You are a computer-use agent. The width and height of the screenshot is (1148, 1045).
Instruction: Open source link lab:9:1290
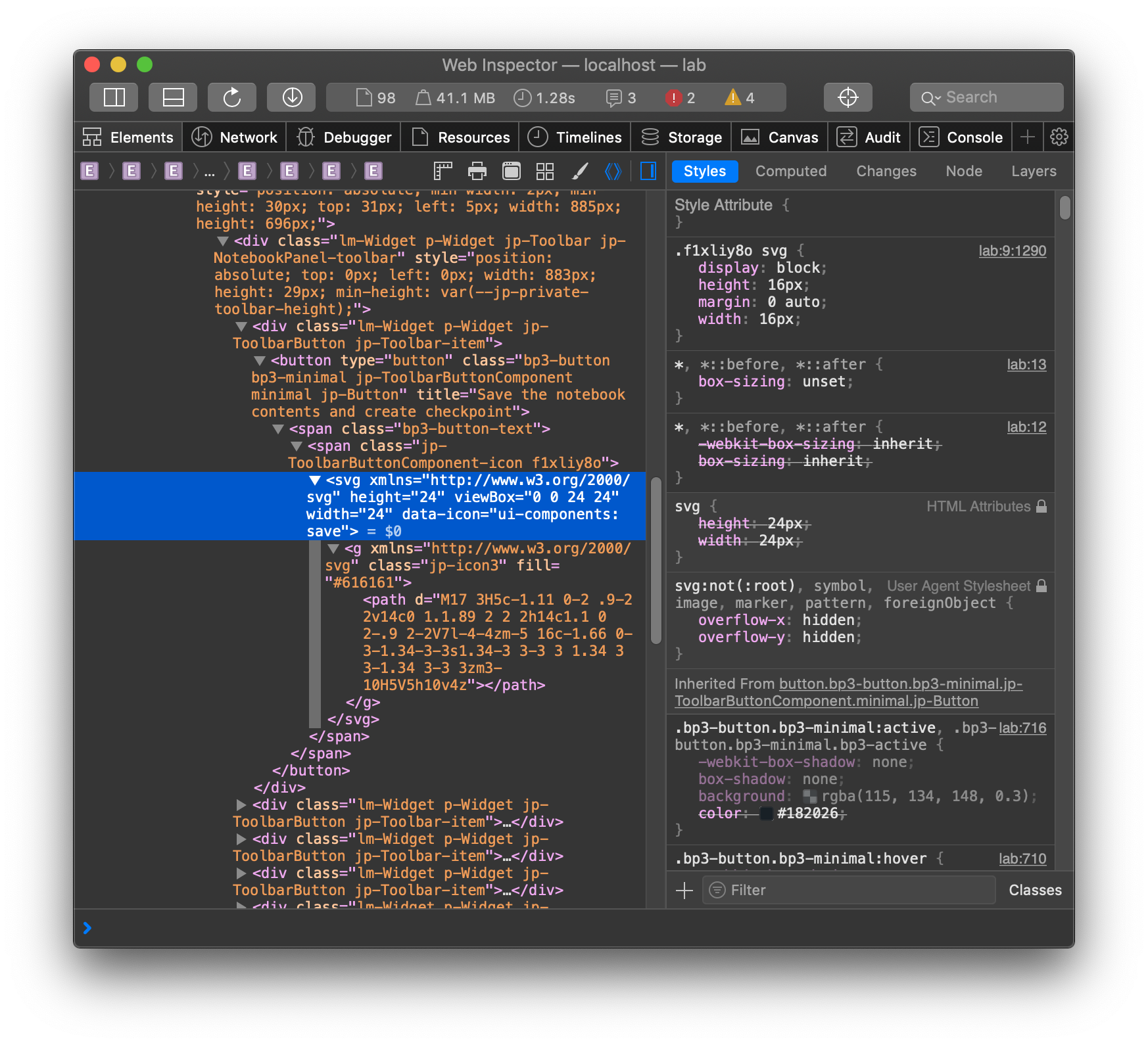[x=1012, y=250]
